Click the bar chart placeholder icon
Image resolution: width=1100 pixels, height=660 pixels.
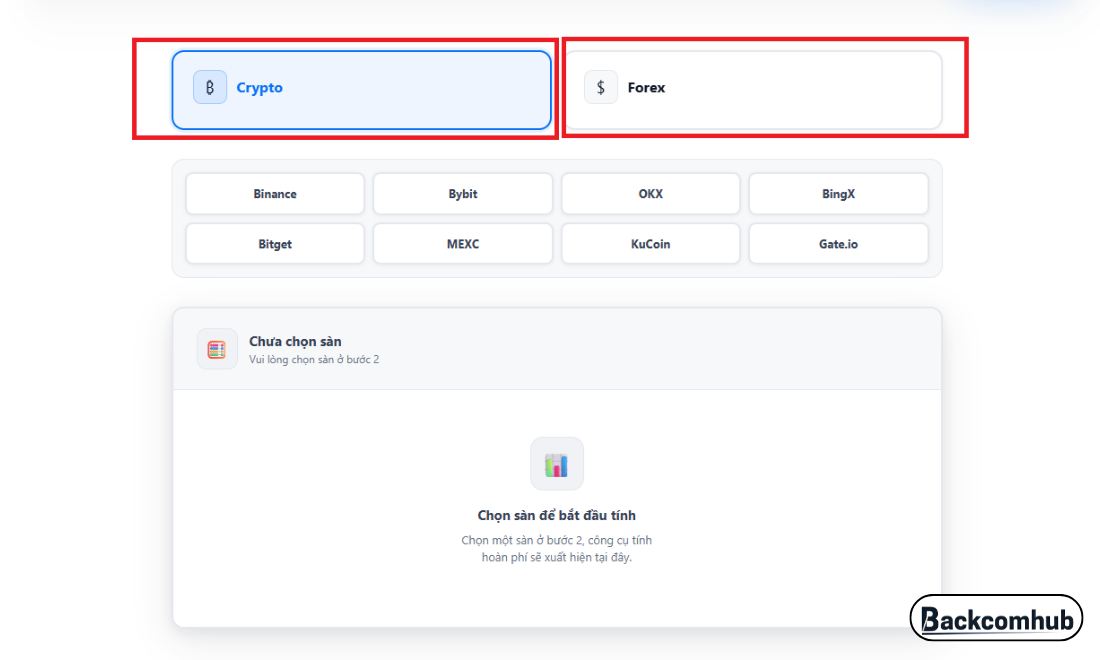coord(557,464)
